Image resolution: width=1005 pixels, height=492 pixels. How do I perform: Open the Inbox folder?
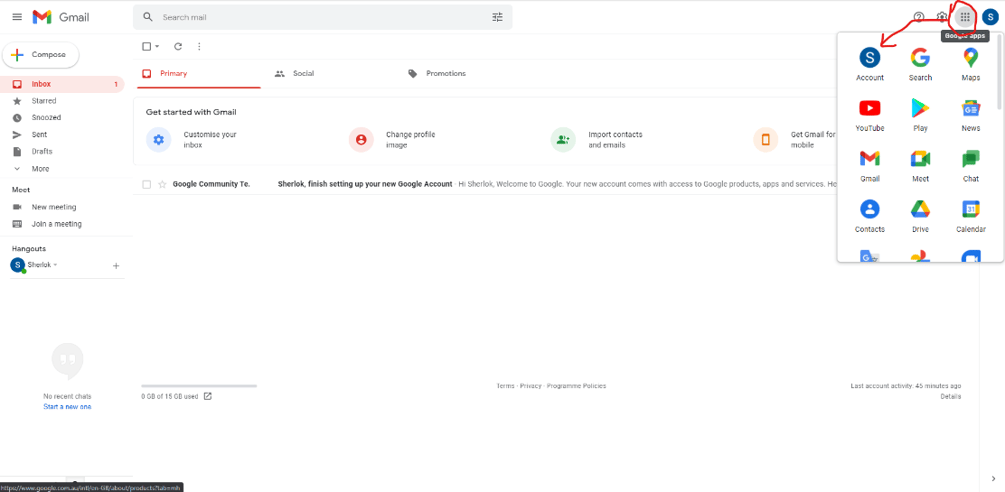tap(62, 84)
